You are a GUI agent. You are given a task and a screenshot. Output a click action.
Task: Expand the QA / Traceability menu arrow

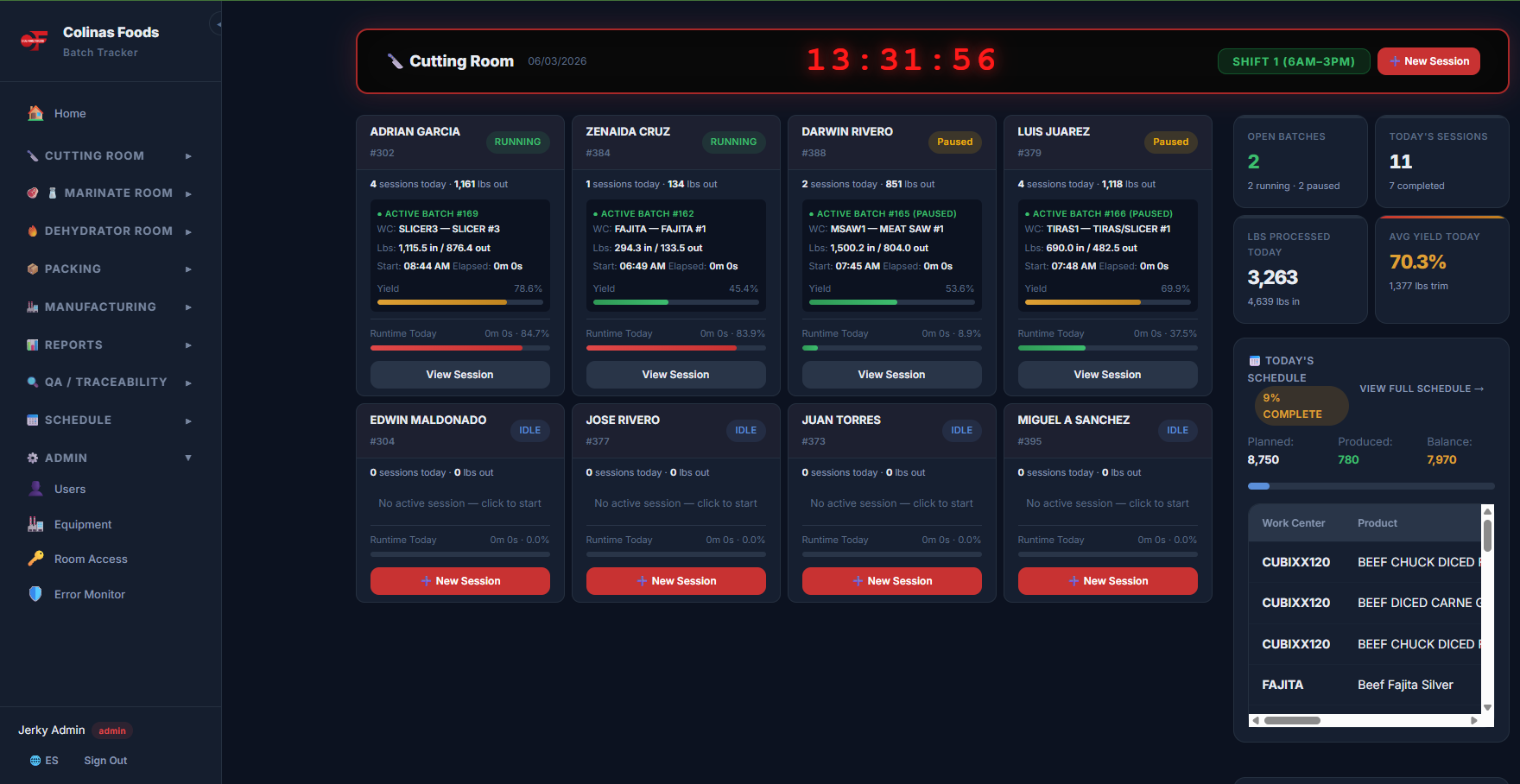coord(188,383)
